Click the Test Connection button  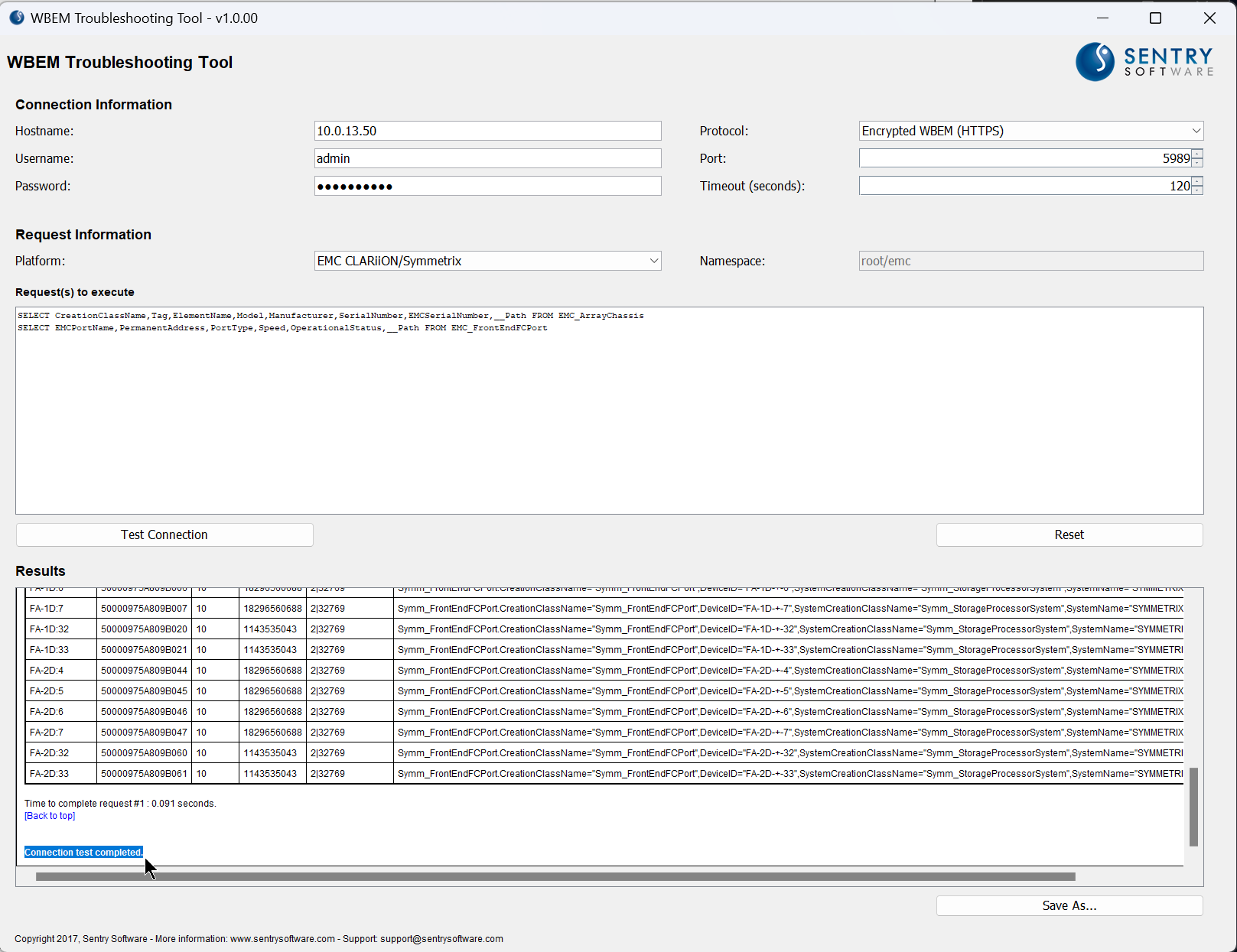164,534
